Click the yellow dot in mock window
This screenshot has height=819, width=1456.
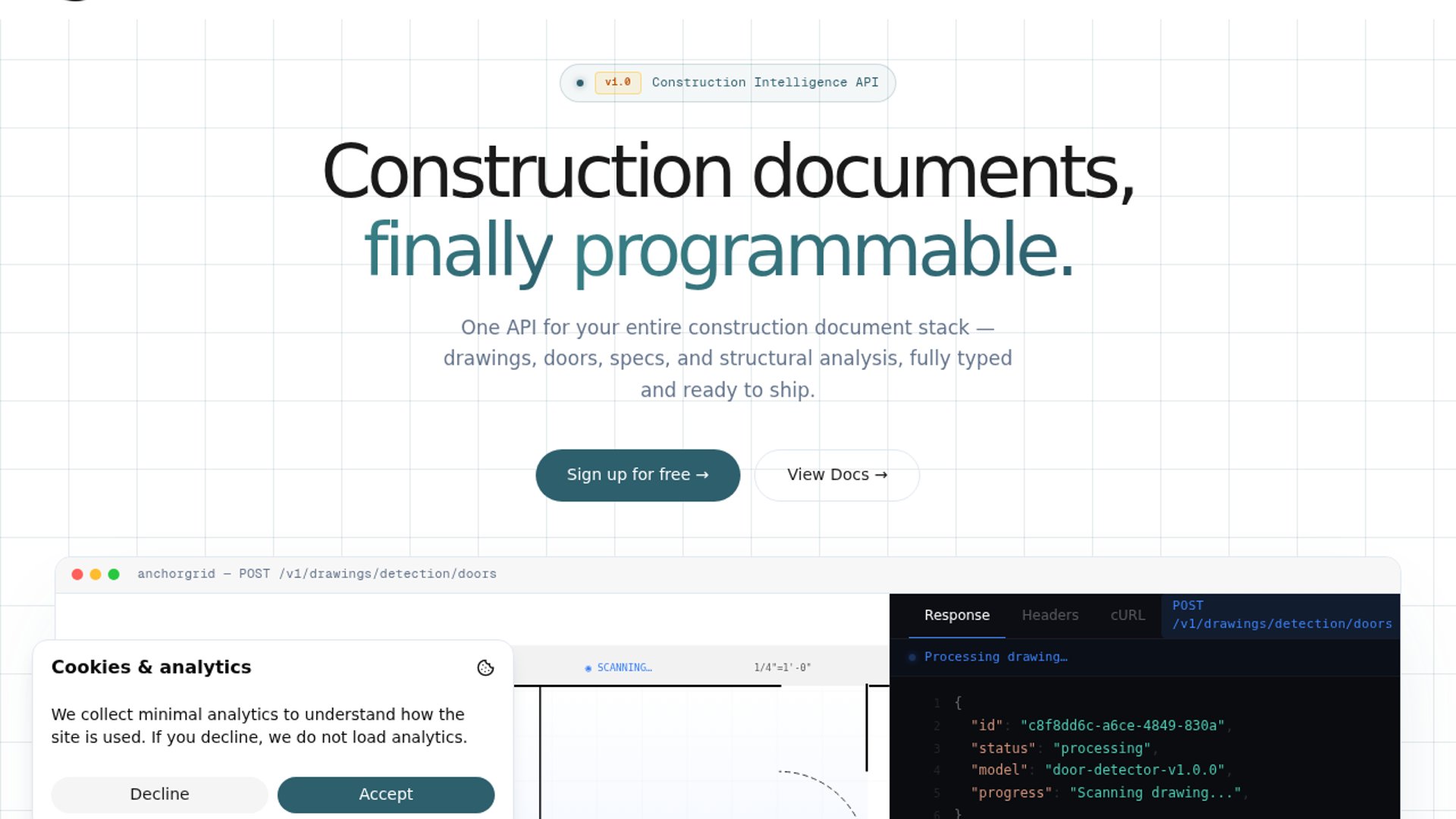(x=96, y=574)
